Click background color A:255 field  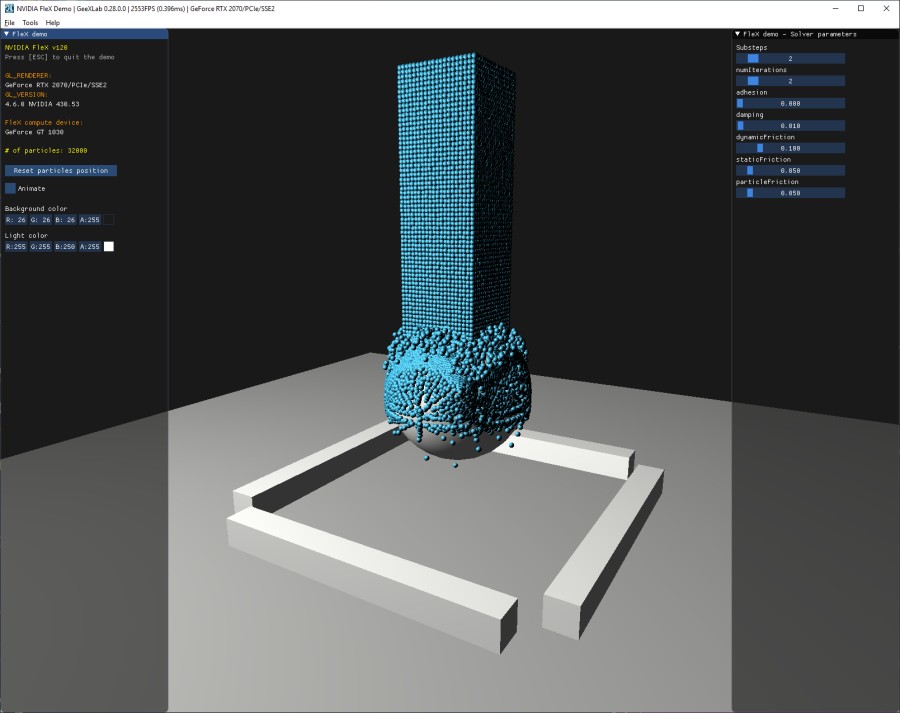coord(90,220)
